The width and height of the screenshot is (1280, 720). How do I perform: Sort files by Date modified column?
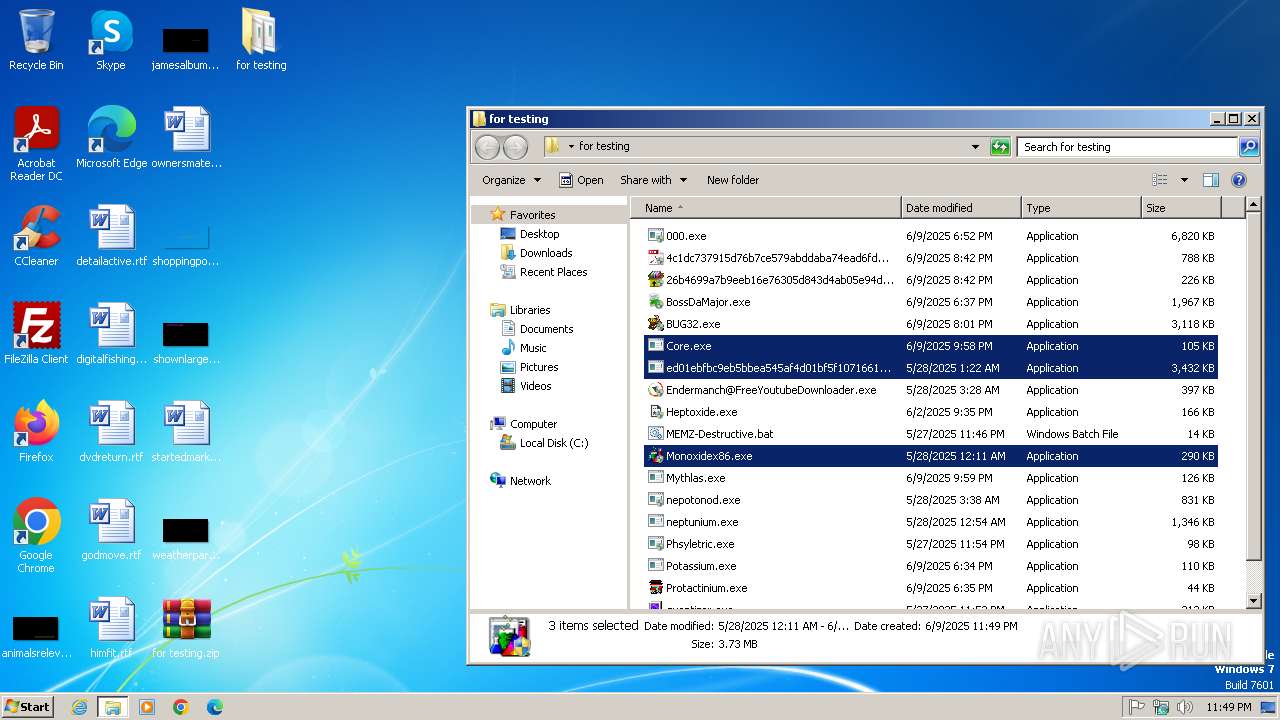click(961, 208)
